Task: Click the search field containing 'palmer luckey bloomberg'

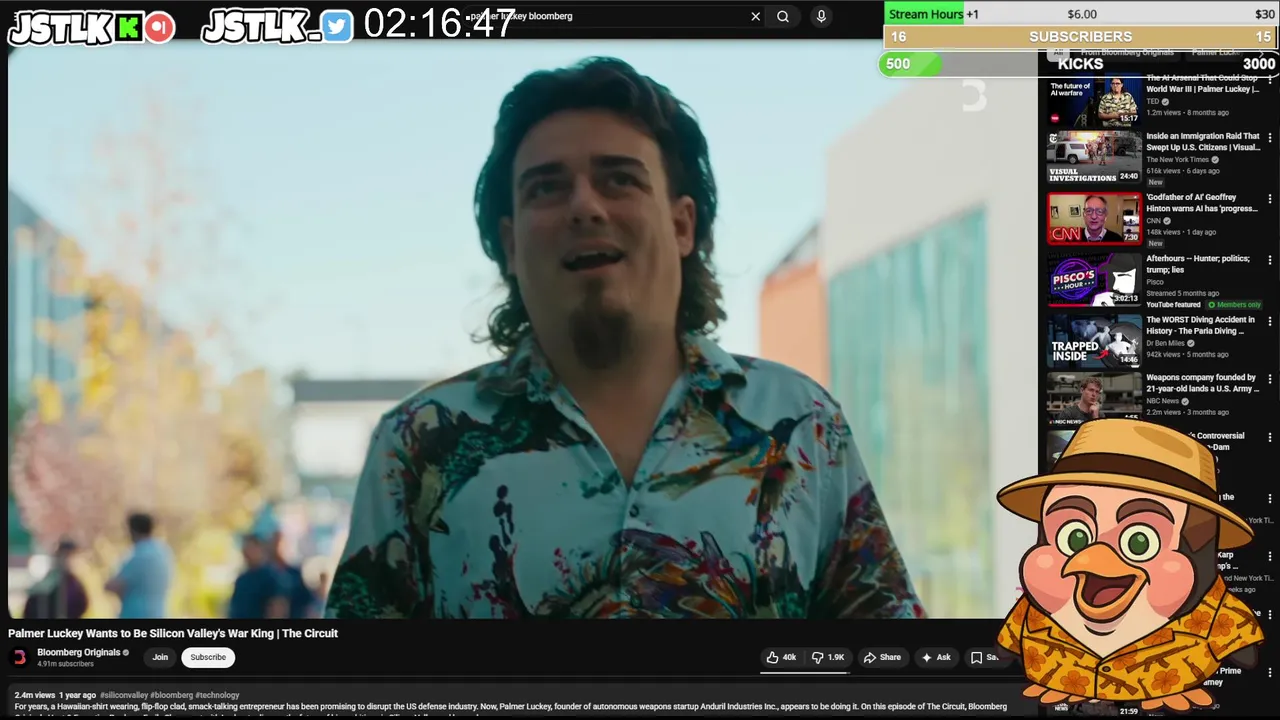Action: [610, 16]
